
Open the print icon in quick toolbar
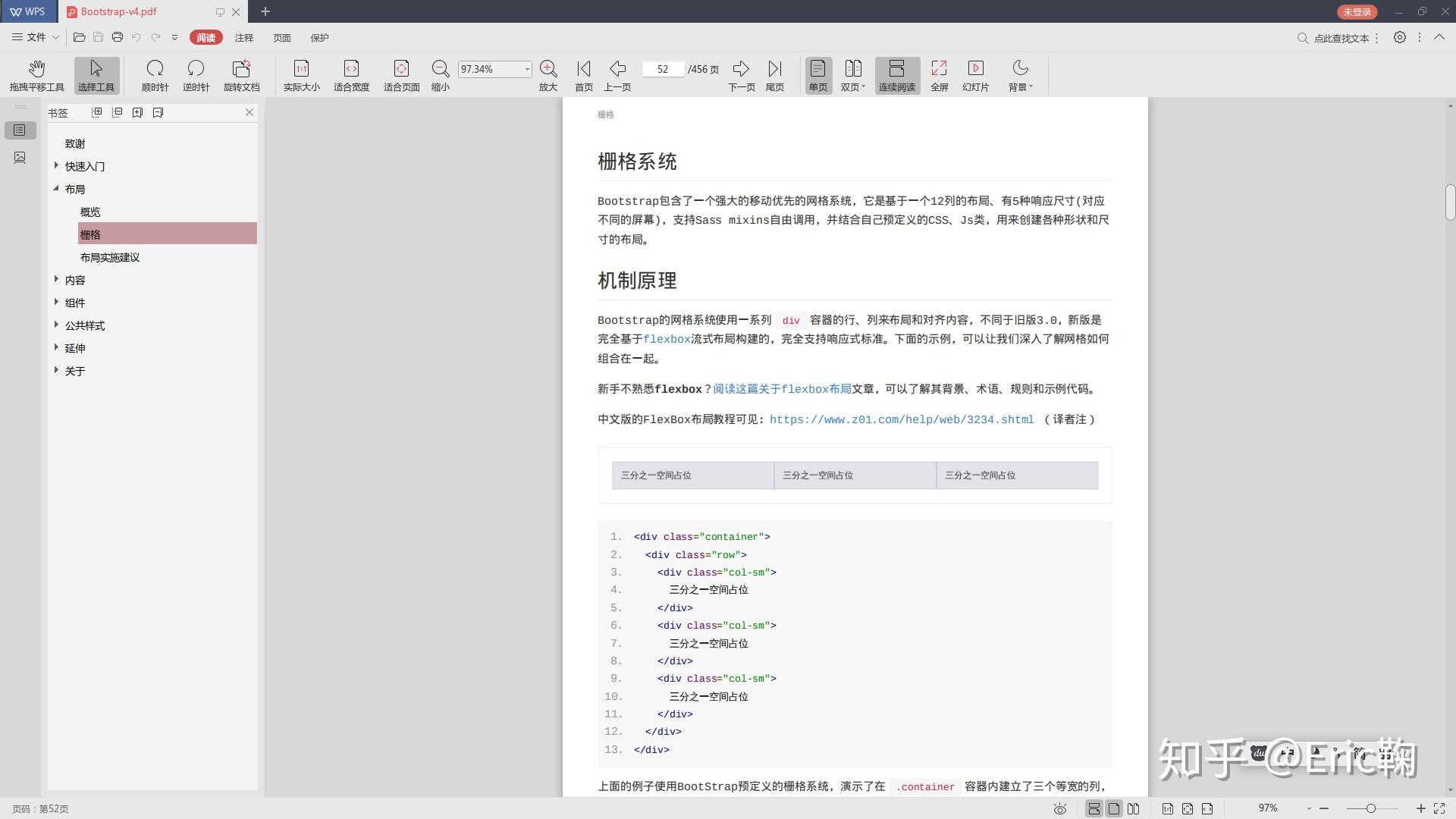point(118,37)
